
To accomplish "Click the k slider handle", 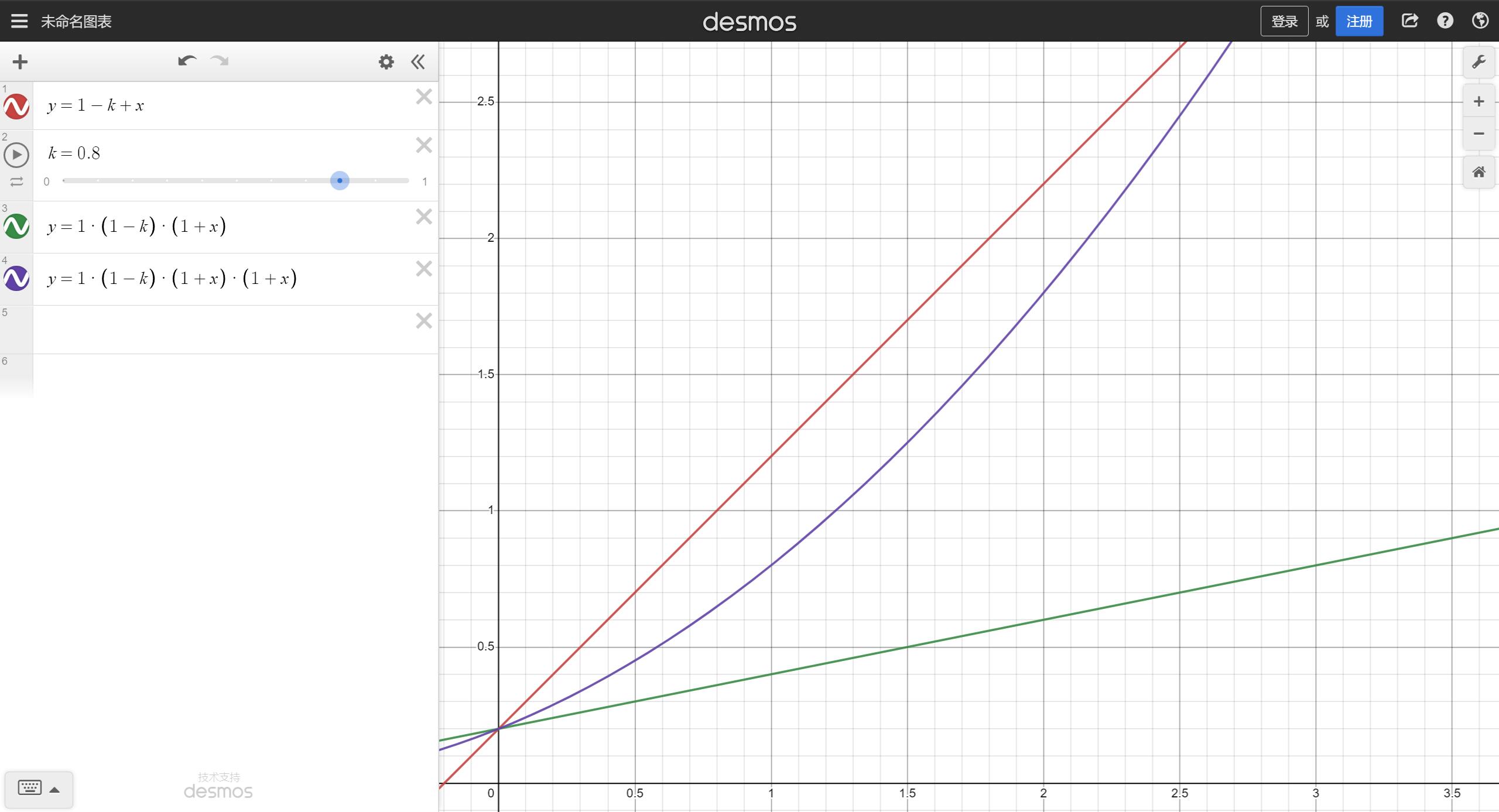I will click(x=340, y=180).
